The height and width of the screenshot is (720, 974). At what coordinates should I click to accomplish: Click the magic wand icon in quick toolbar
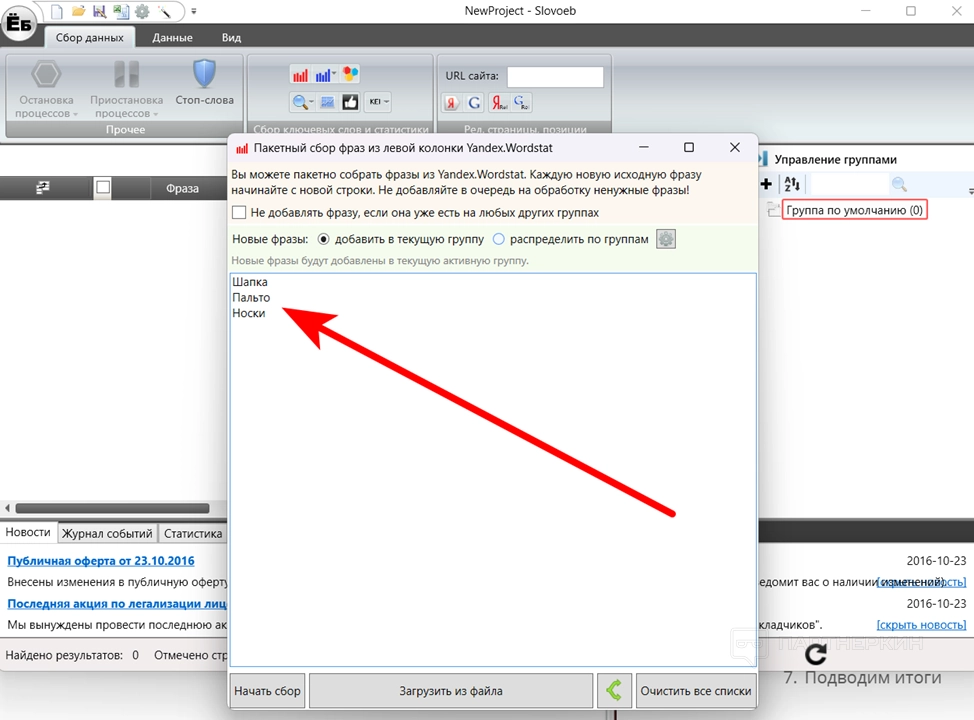point(165,11)
